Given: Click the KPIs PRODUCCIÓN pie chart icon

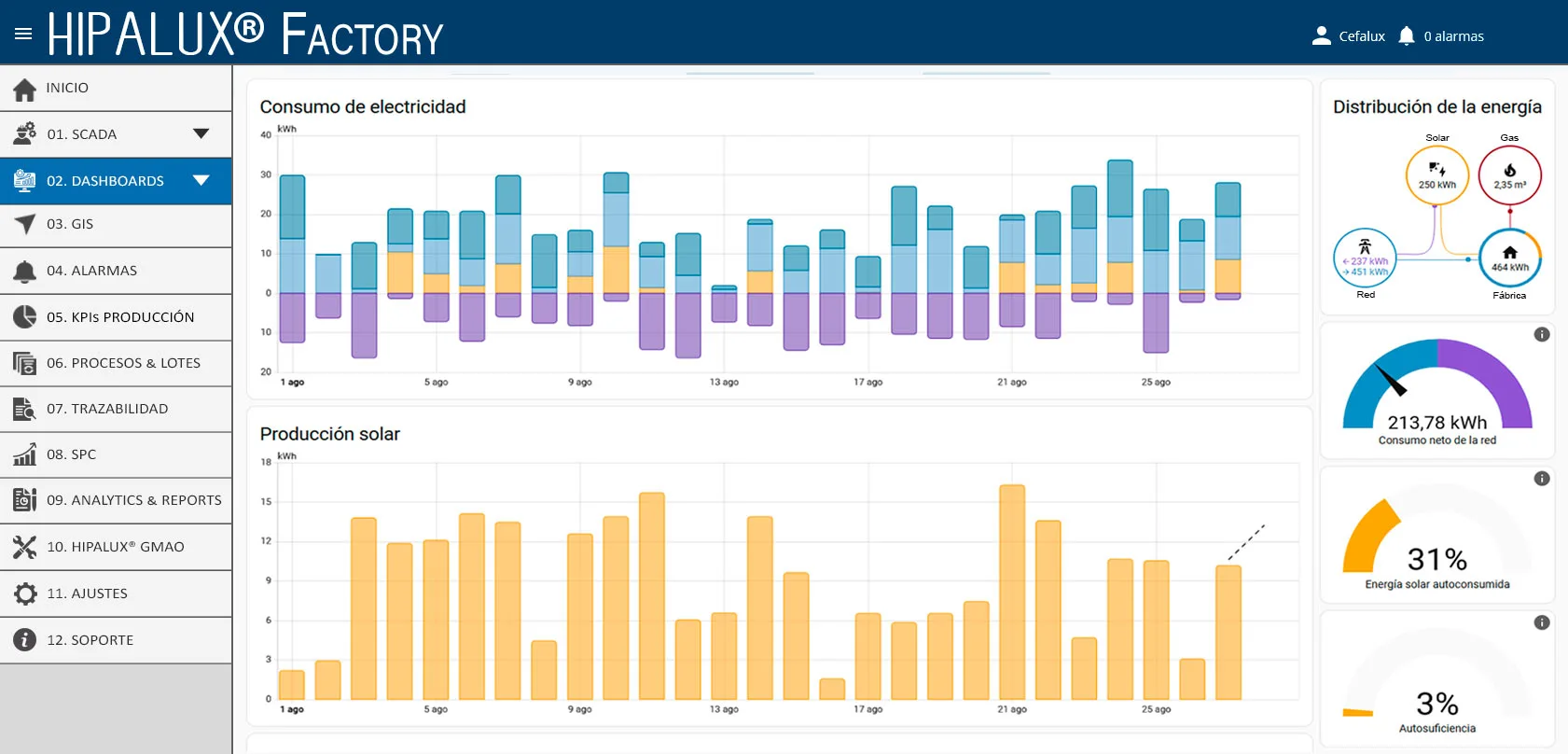Looking at the screenshot, I should 25,316.
